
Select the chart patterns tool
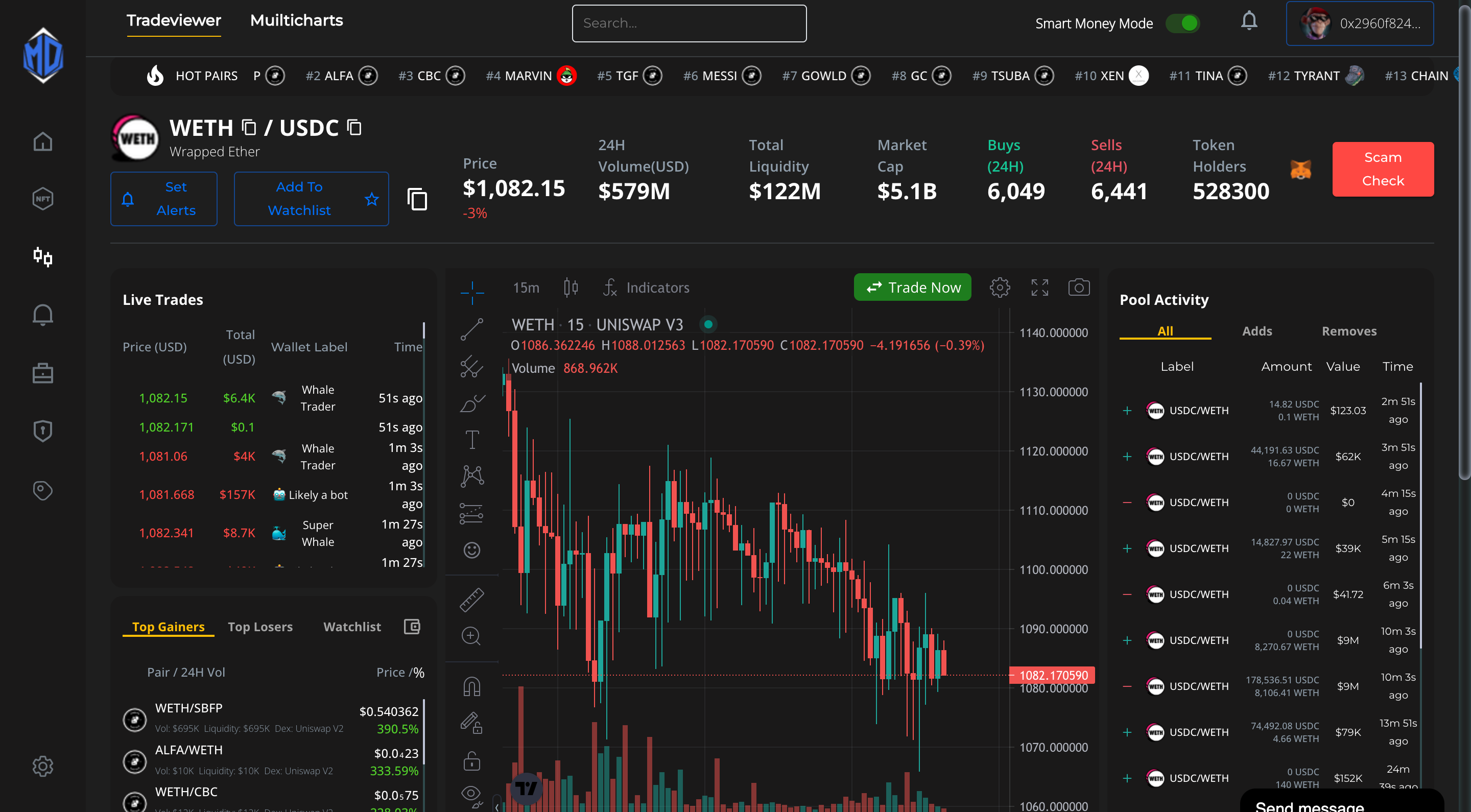click(x=472, y=475)
